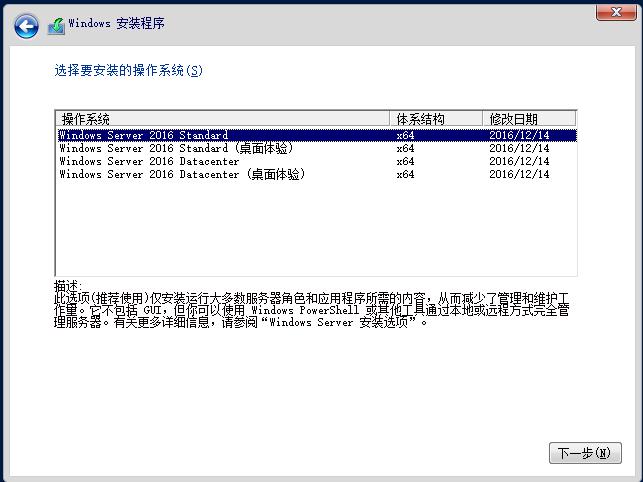Click the Windows 安装程序 title text

116,23
